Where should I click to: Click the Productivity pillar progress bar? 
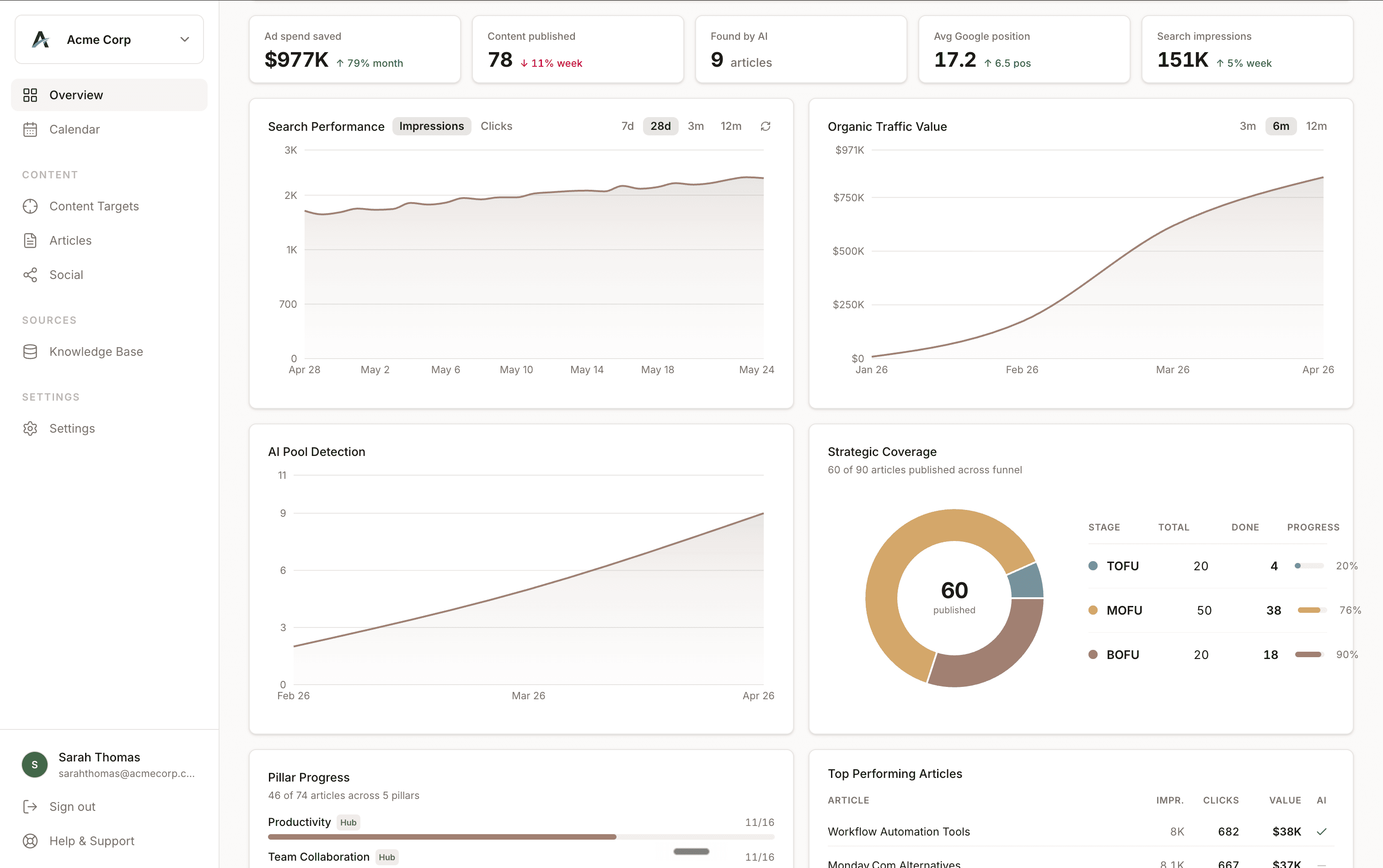[x=521, y=837]
